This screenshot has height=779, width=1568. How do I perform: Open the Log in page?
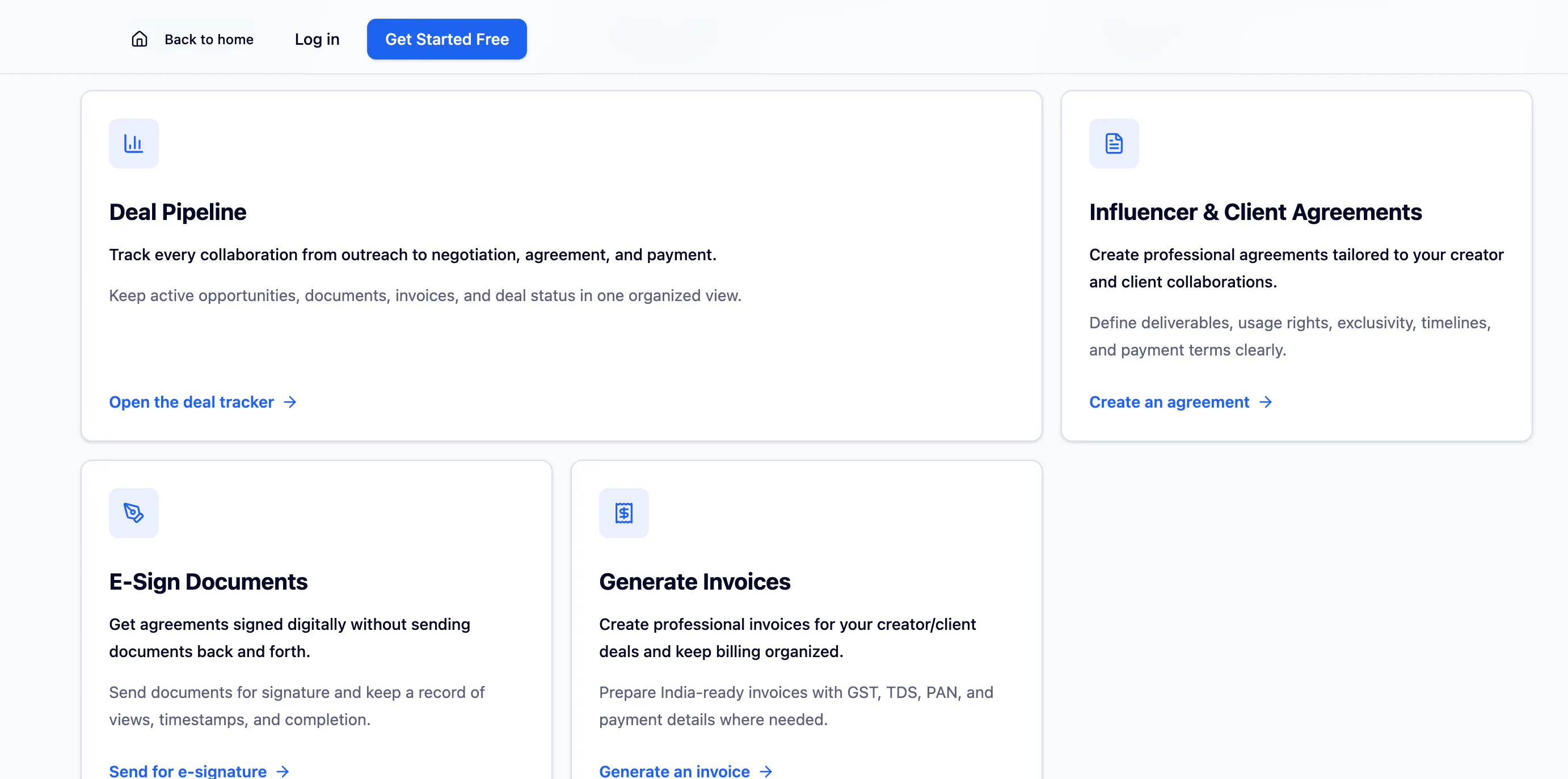[x=317, y=40]
